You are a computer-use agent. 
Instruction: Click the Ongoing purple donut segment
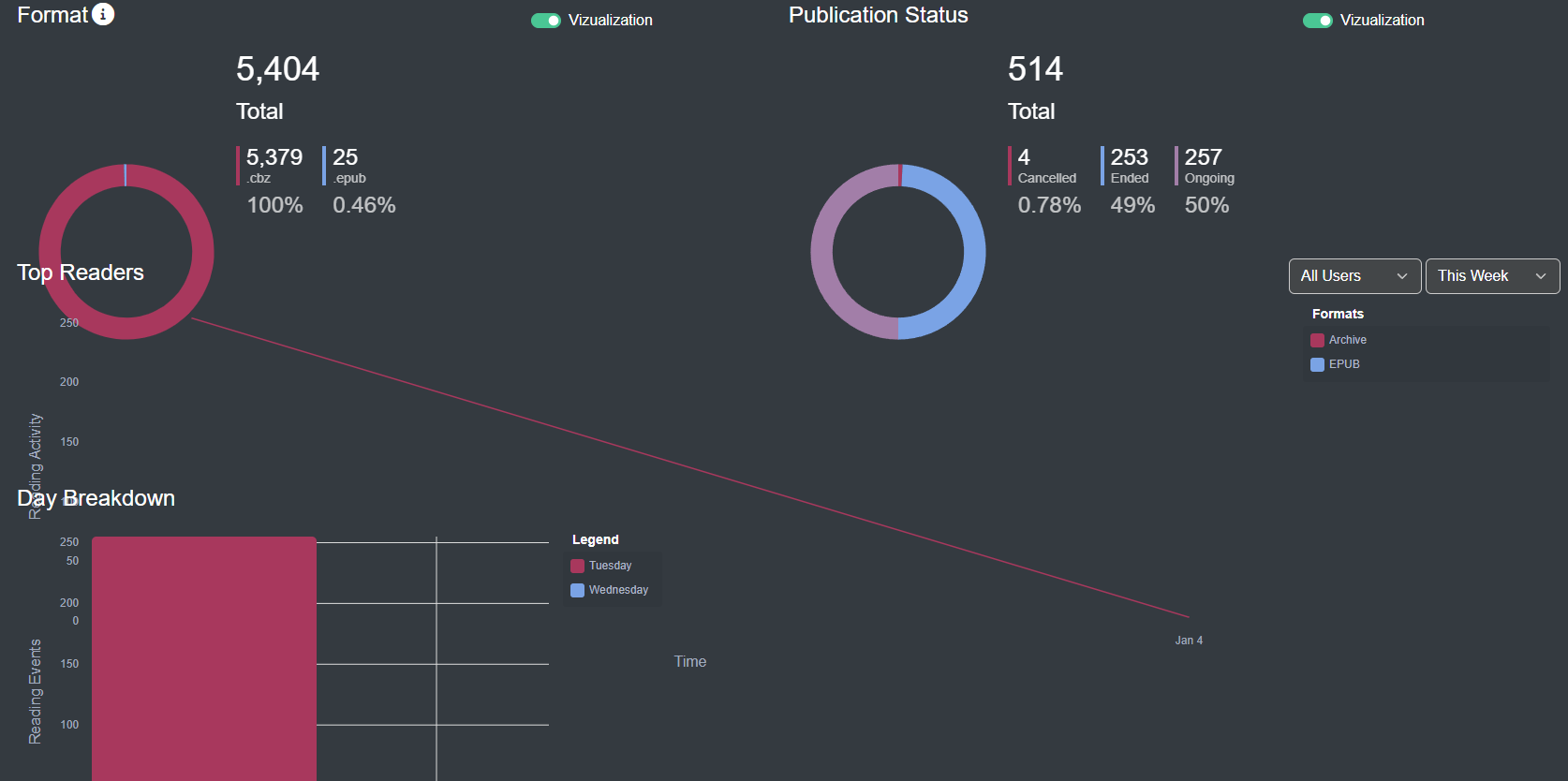(821, 252)
